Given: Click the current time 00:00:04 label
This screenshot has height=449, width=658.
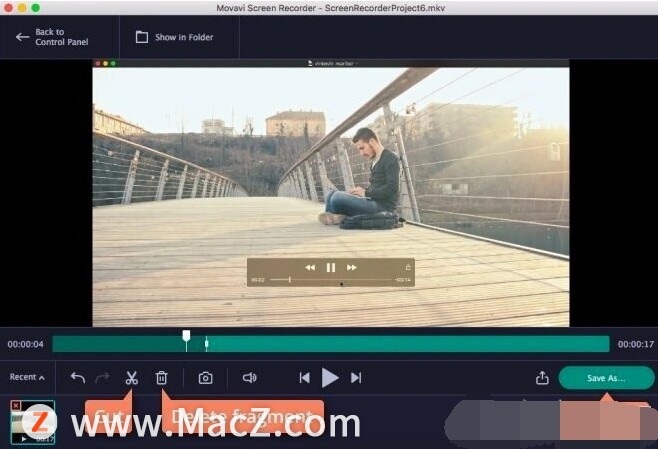Looking at the screenshot, I should 25,344.
